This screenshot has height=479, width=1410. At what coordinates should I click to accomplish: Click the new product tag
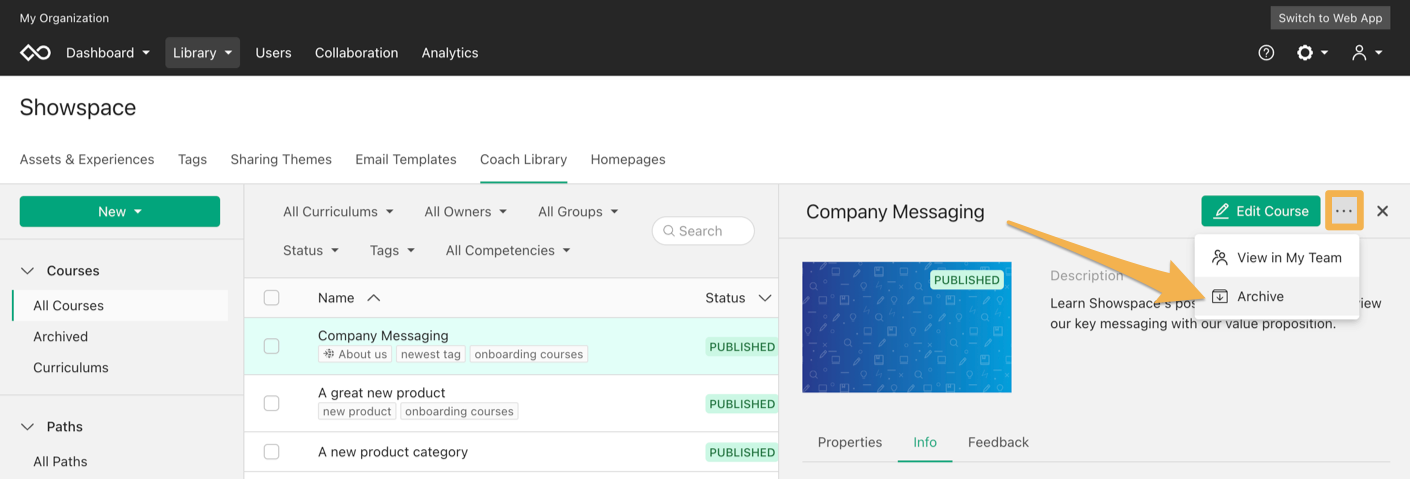point(357,411)
